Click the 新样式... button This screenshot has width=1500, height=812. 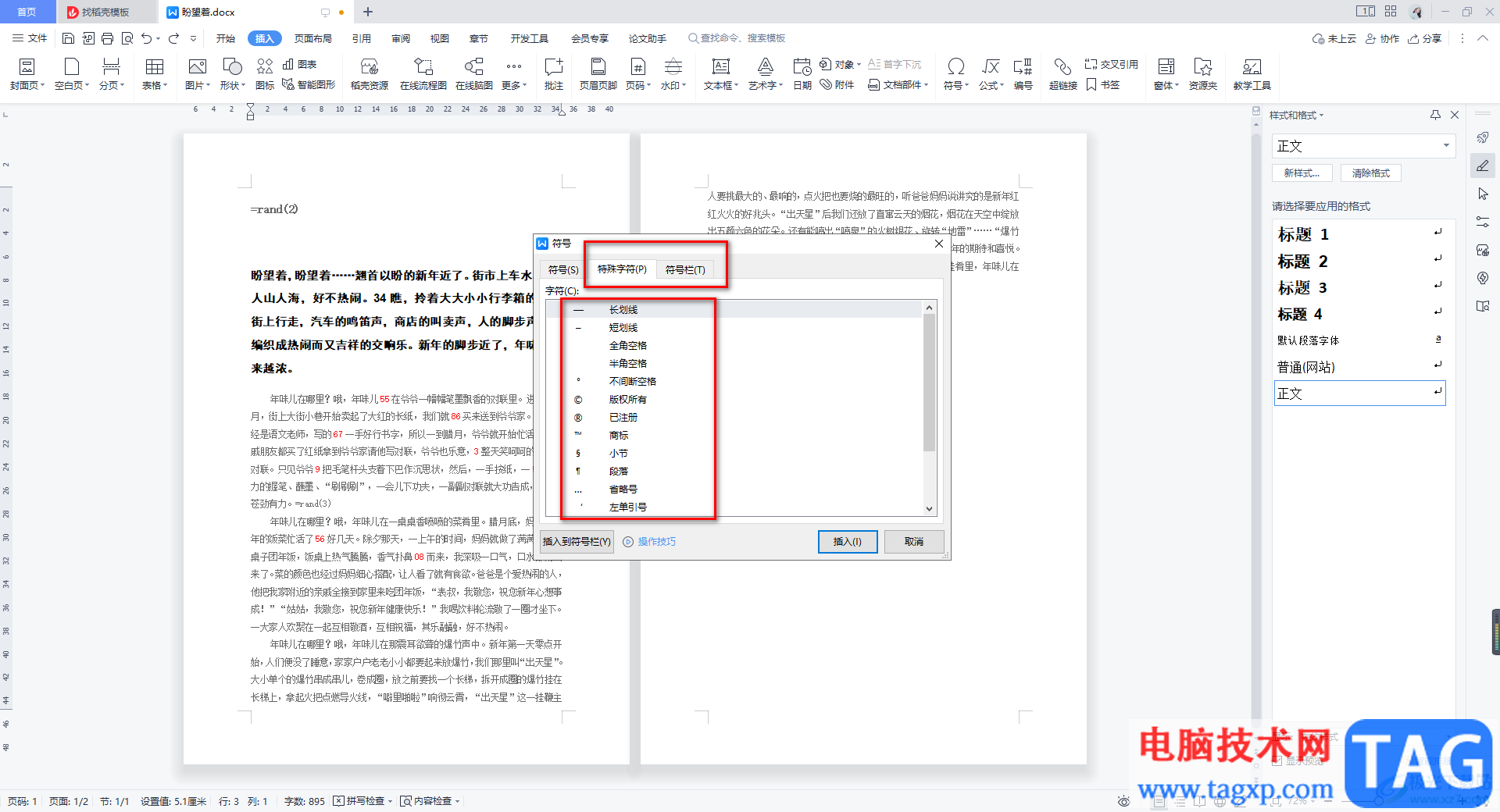point(1302,173)
